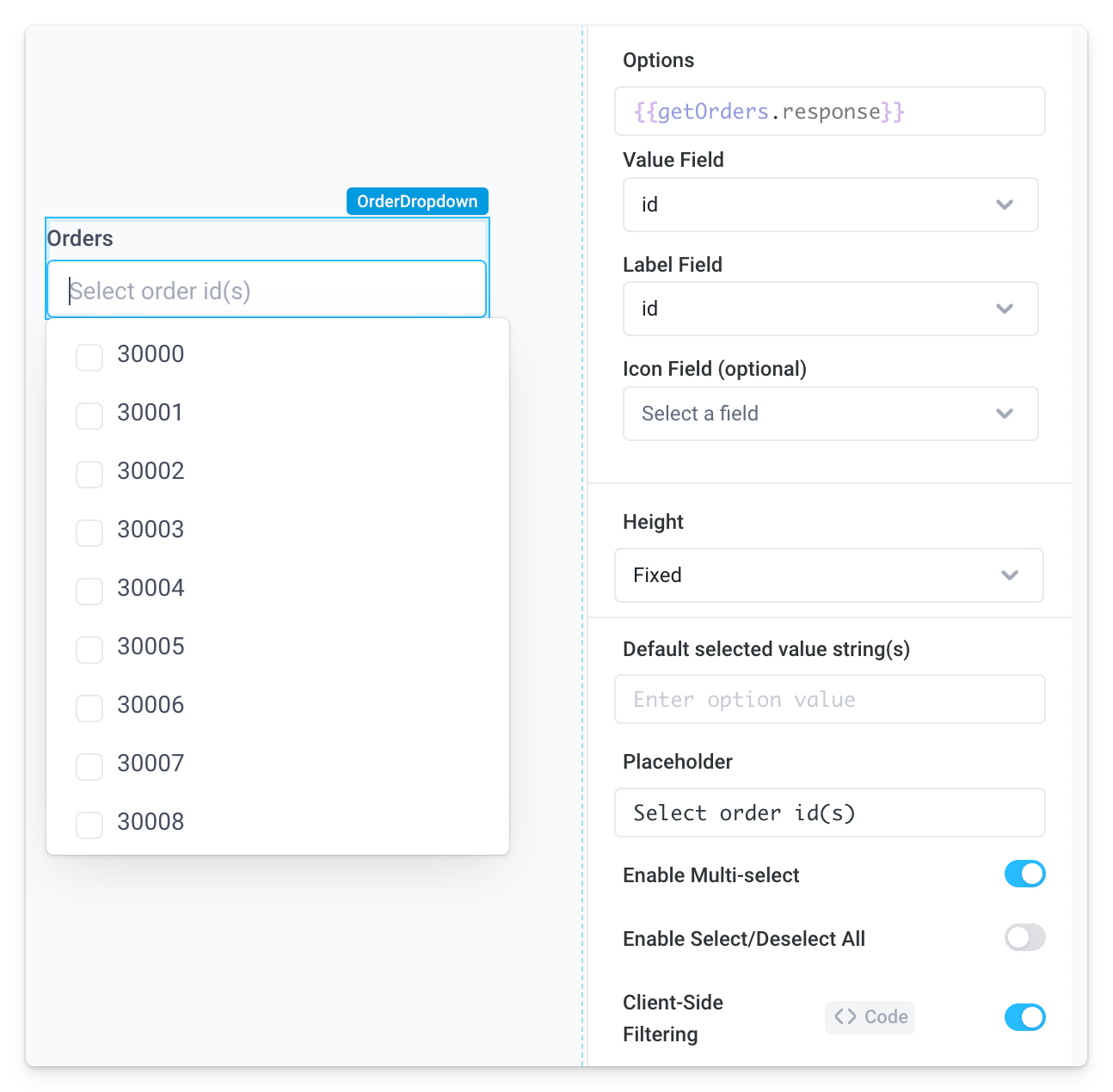Click the Height dropdown chevron icon
Image resolution: width=1113 pixels, height=1092 pixels.
click(1010, 575)
